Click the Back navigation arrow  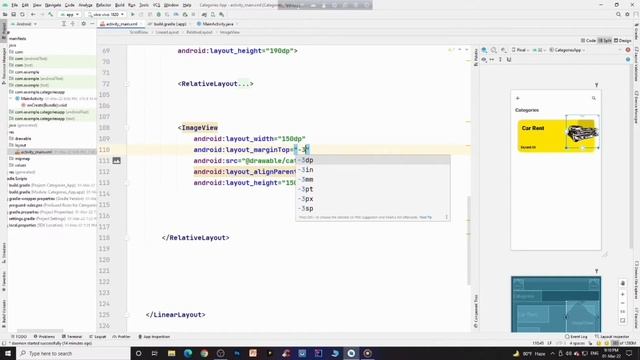point(33,15)
